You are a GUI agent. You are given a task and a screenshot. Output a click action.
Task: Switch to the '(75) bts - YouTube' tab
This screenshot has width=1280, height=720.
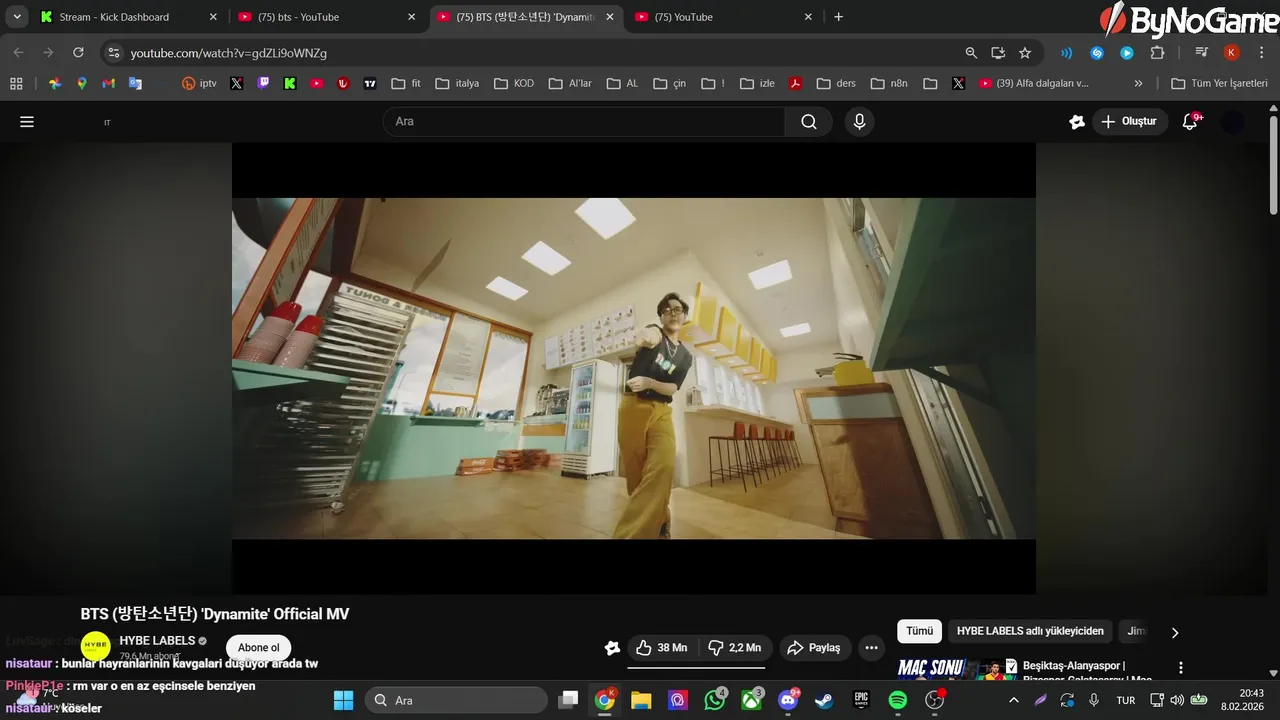pos(325,17)
